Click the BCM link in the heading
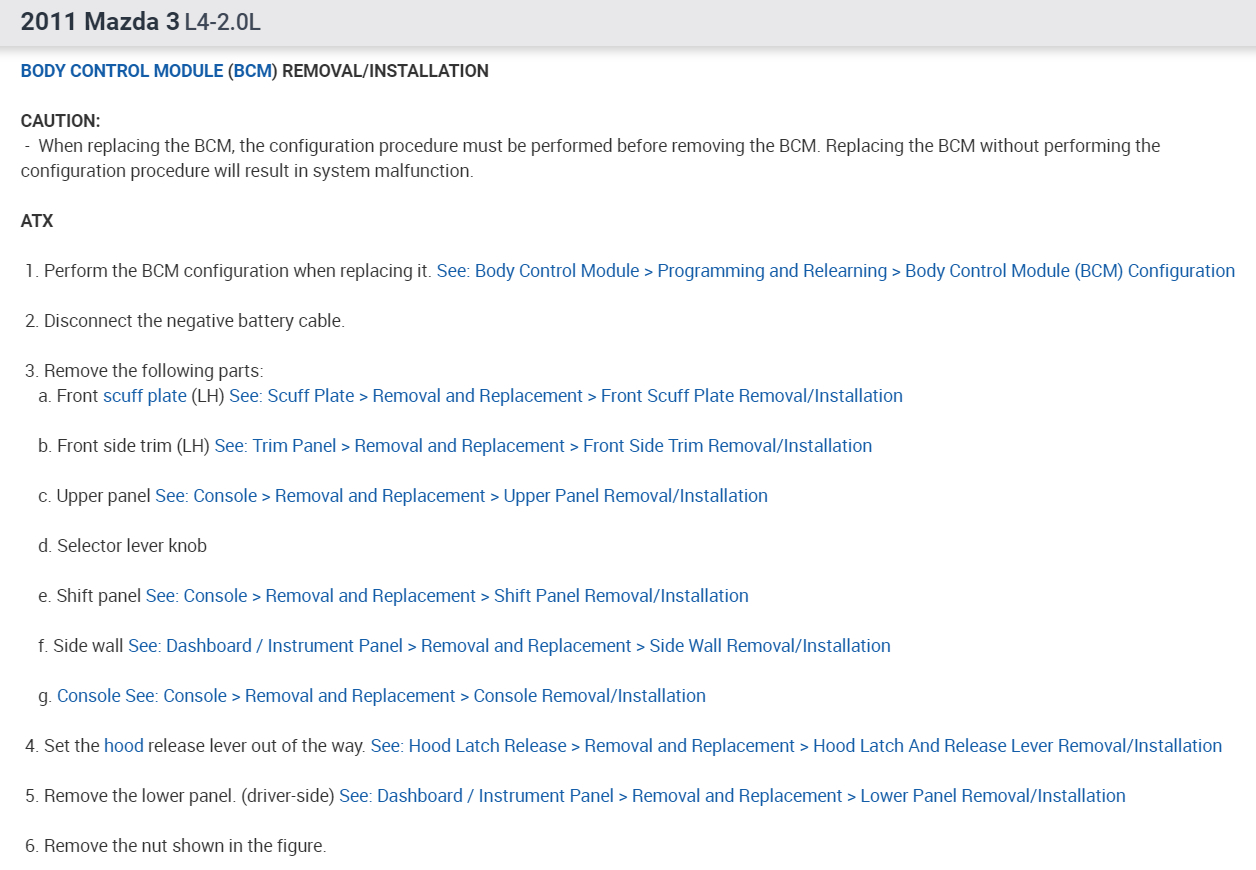This screenshot has height=870, width=1256. (x=252, y=71)
